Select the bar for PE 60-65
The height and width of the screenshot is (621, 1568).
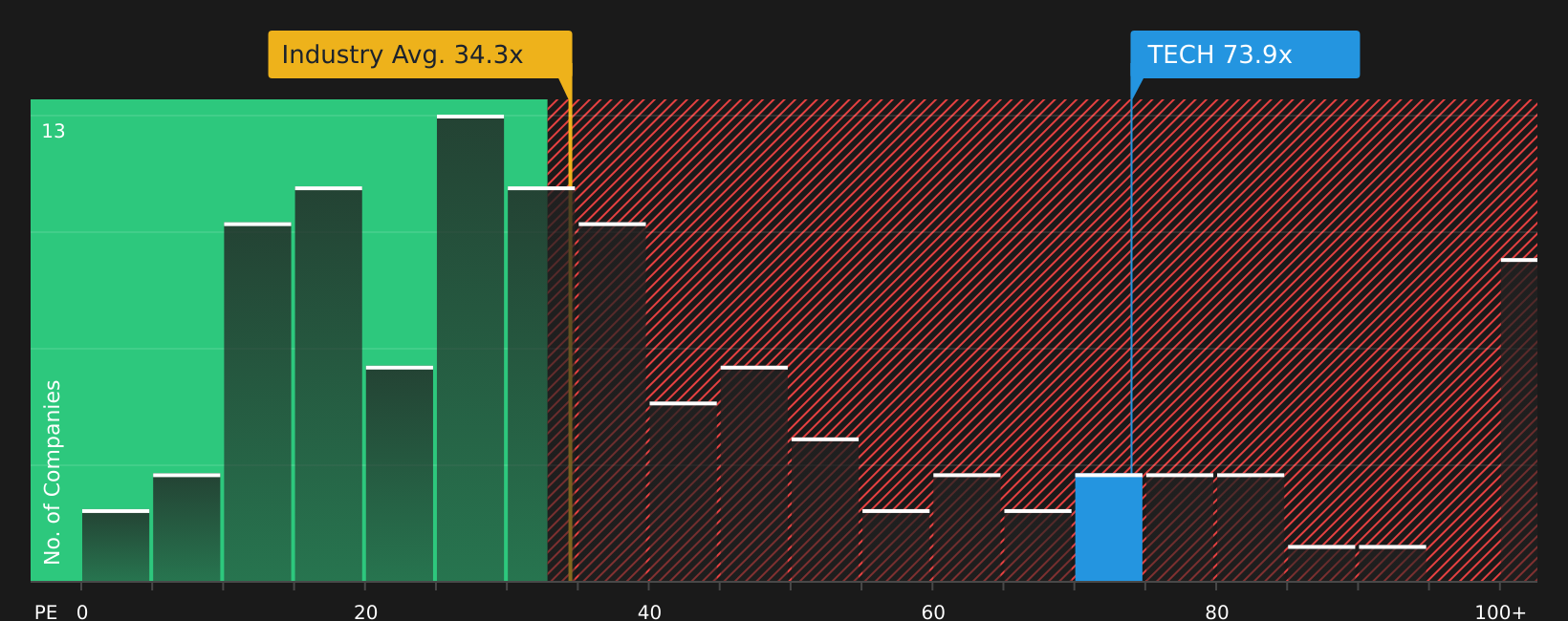967,527
